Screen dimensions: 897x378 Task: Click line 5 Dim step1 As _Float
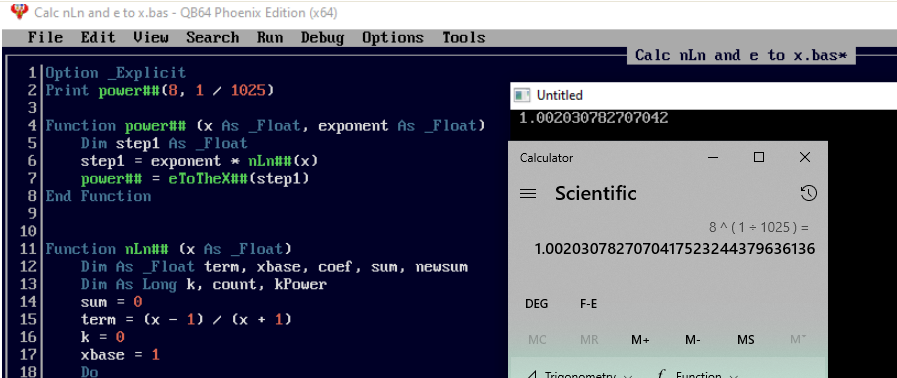[x=164, y=143]
